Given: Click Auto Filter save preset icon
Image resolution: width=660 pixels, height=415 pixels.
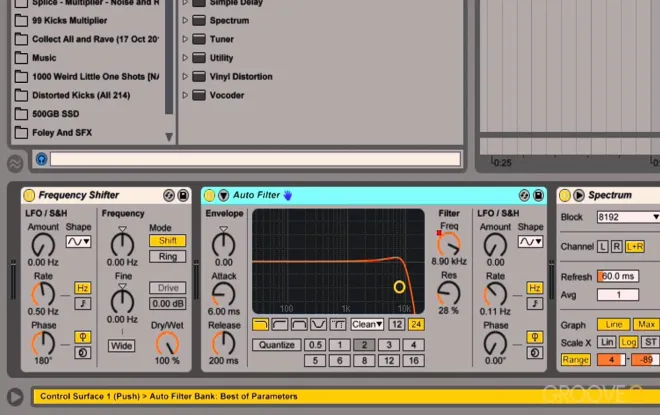Looking at the screenshot, I should [538, 195].
